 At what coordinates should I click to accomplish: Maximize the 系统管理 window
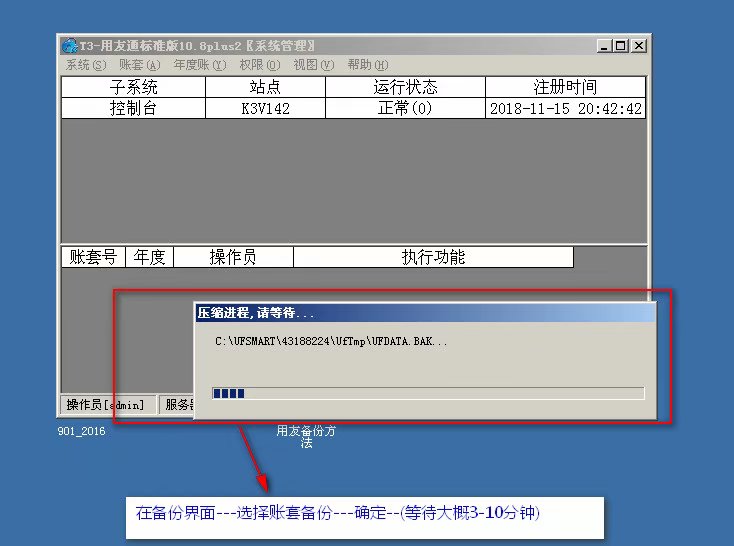coord(621,46)
